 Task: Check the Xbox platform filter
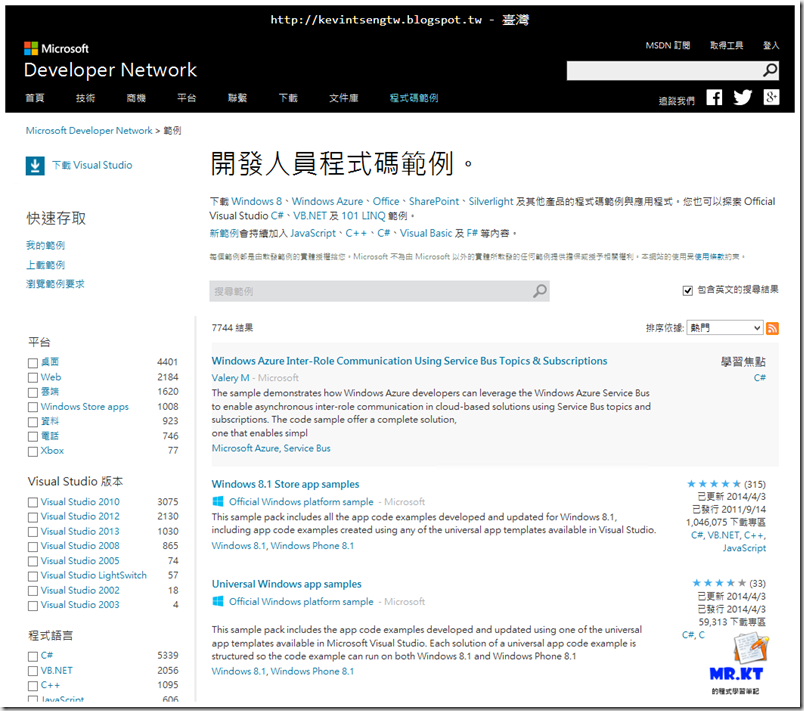33,452
